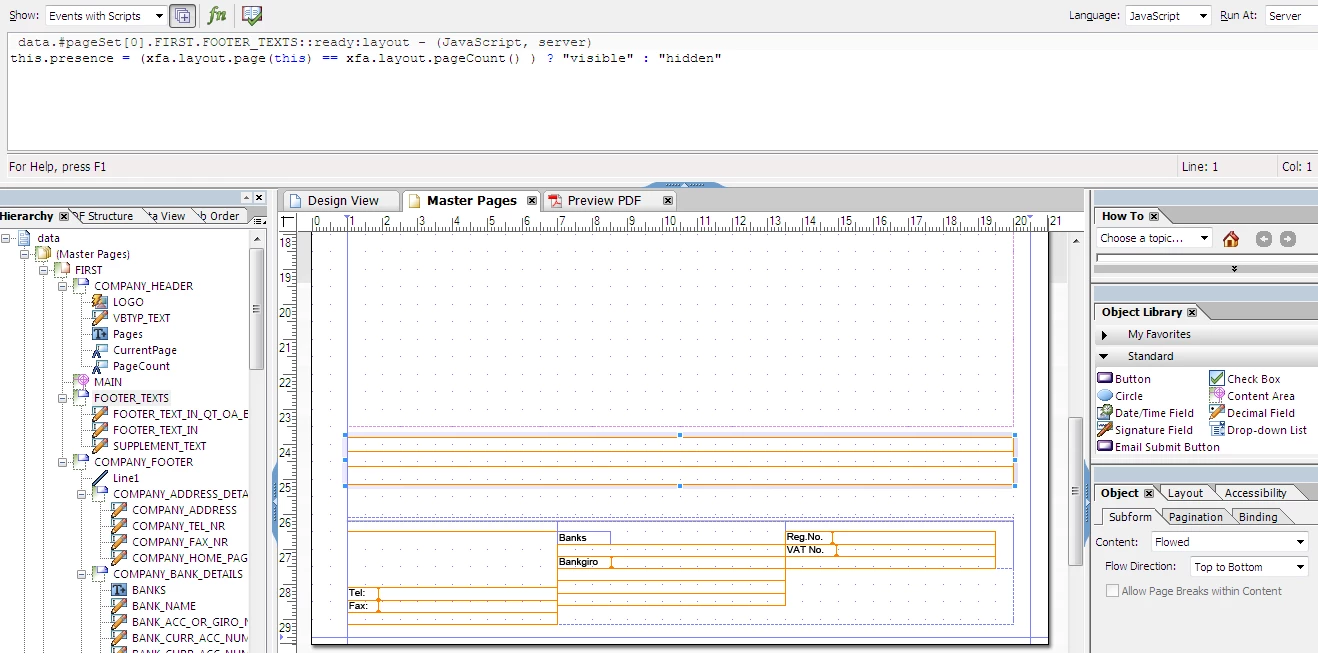This screenshot has width=1318, height=653.
Task: Open the Binding tab
Action: tap(1258, 517)
